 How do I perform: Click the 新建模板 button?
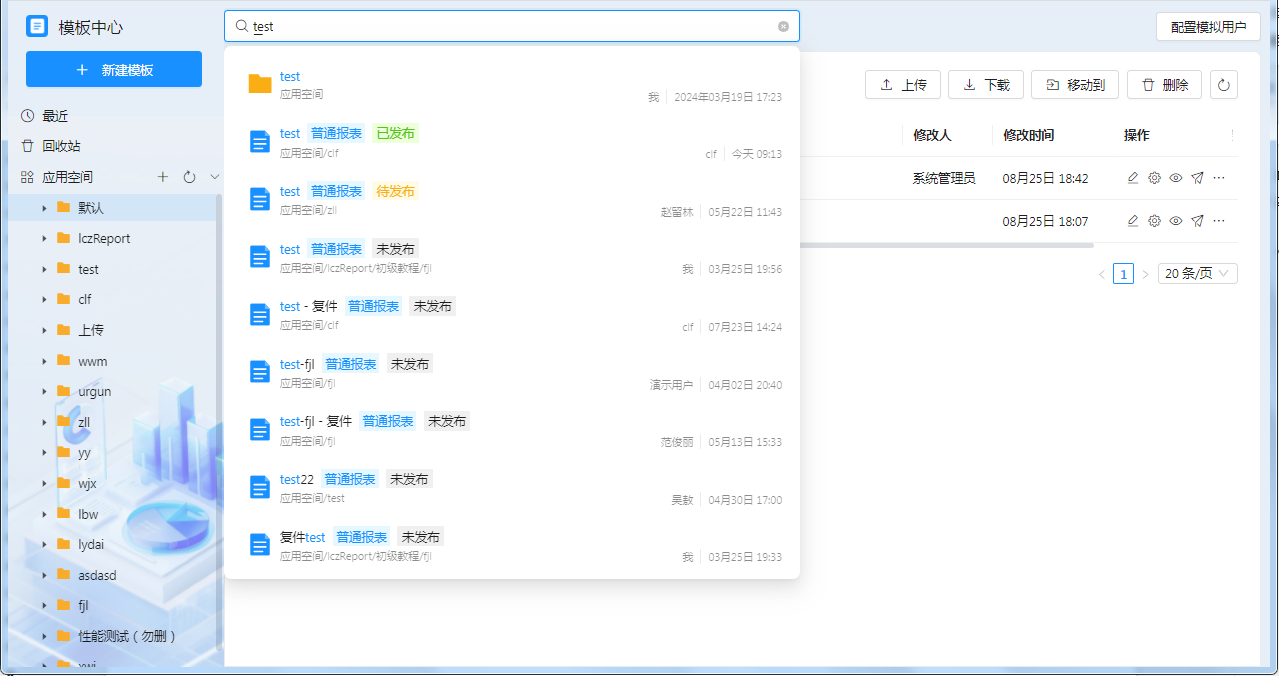coord(114,70)
